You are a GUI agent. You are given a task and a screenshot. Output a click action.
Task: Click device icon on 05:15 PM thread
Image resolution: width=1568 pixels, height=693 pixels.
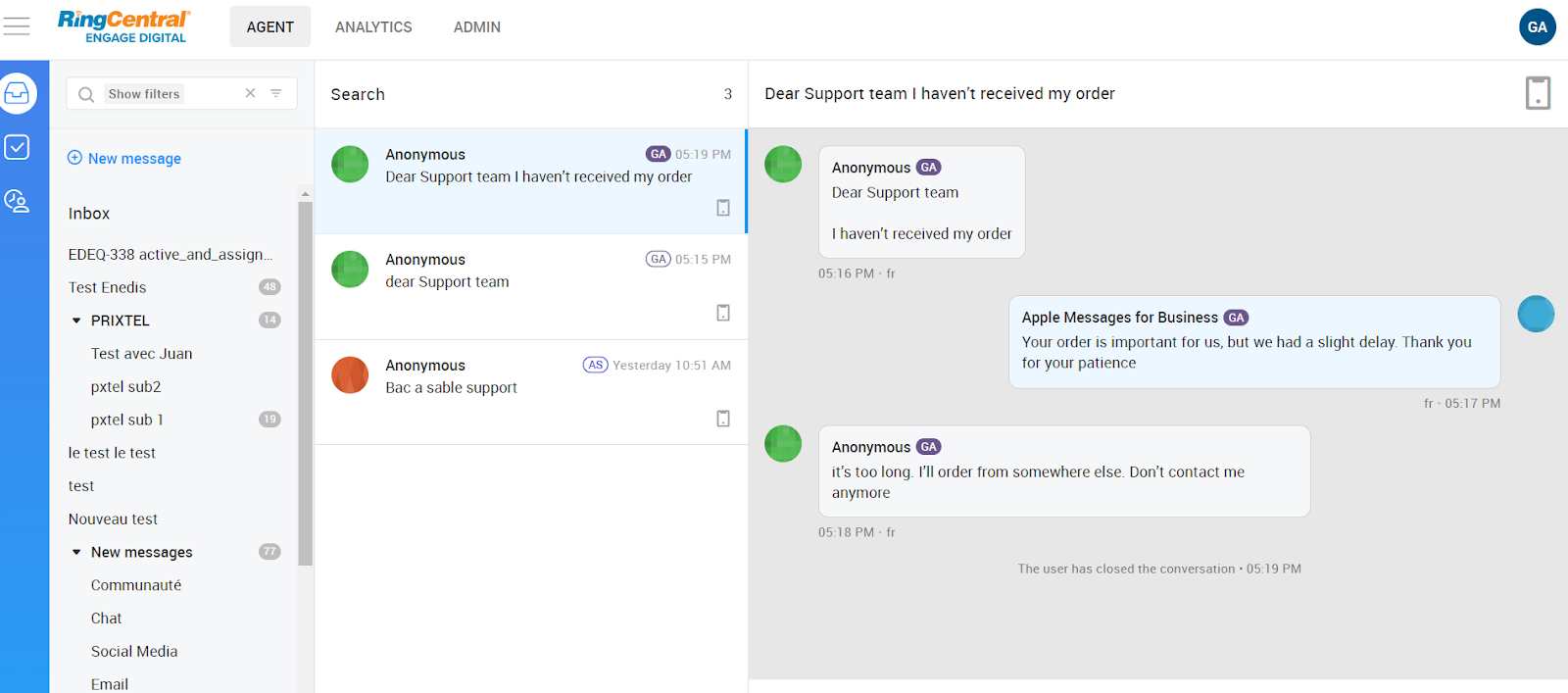coord(723,313)
